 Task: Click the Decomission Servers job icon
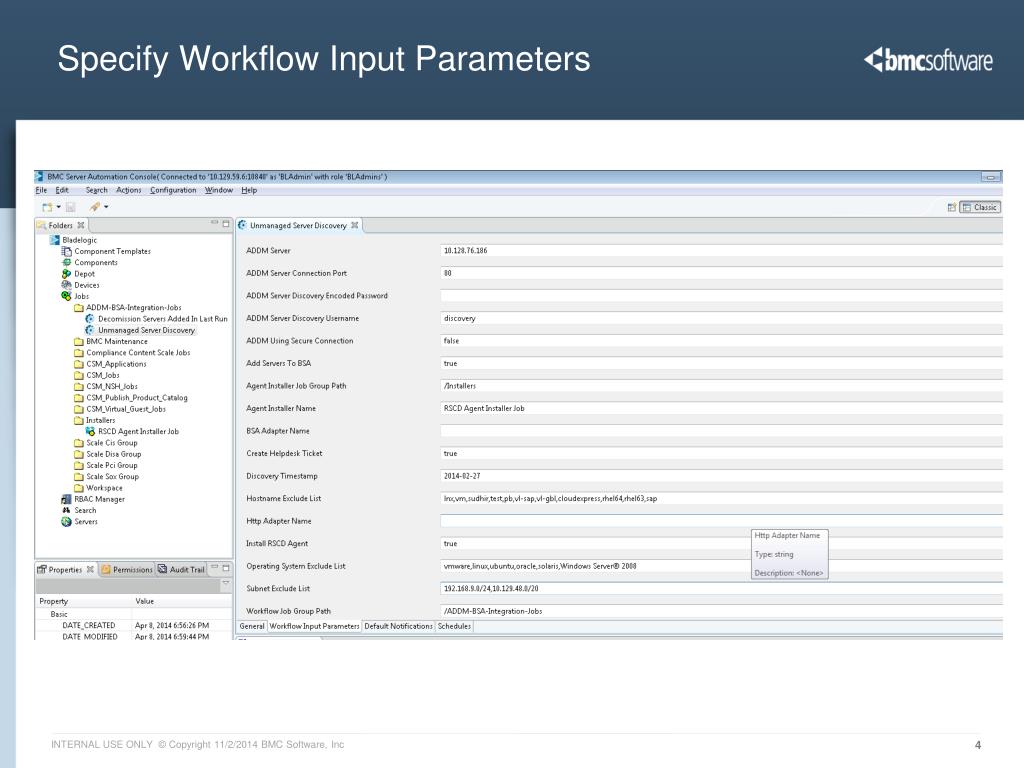90,319
